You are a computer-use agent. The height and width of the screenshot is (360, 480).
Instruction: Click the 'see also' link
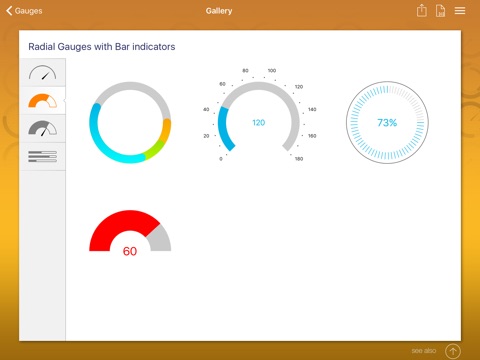point(424,351)
